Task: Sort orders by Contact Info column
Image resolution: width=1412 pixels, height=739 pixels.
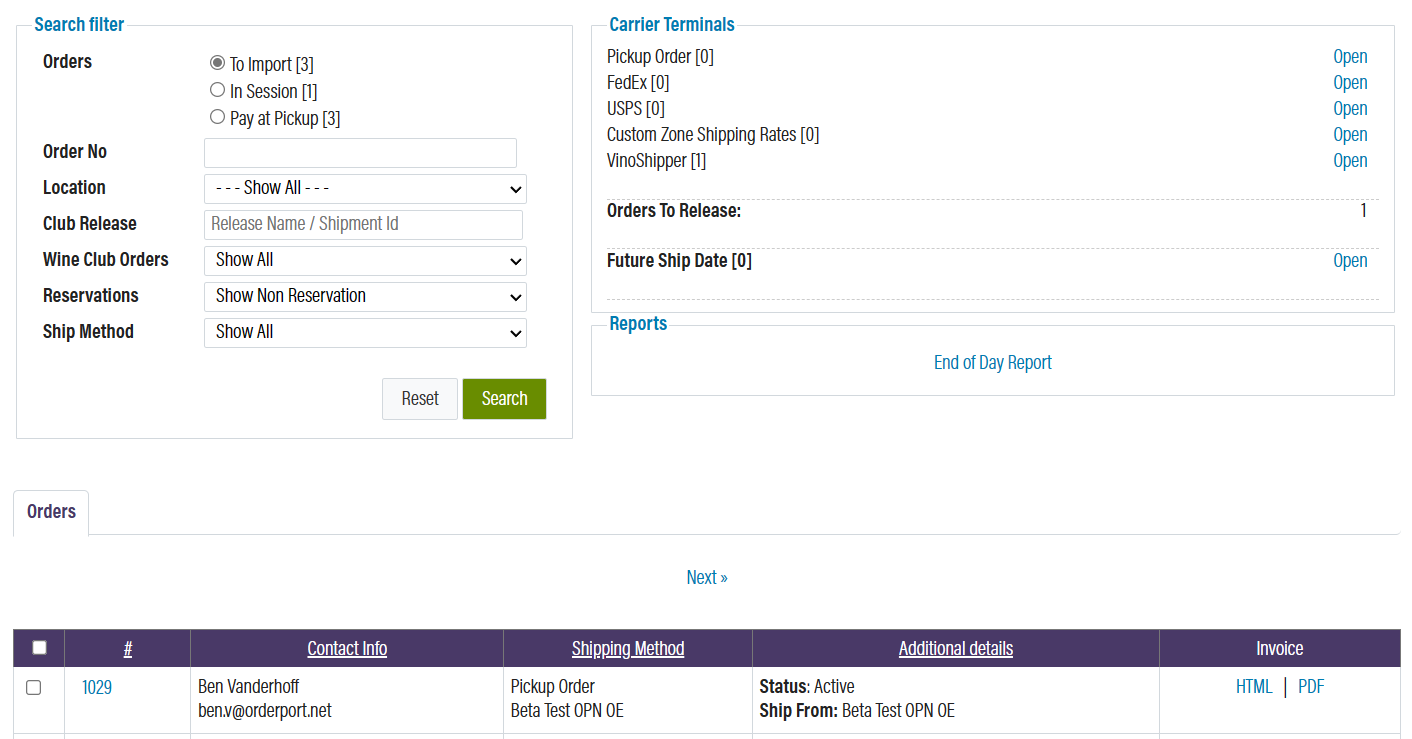Action: pyautogui.click(x=347, y=648)
